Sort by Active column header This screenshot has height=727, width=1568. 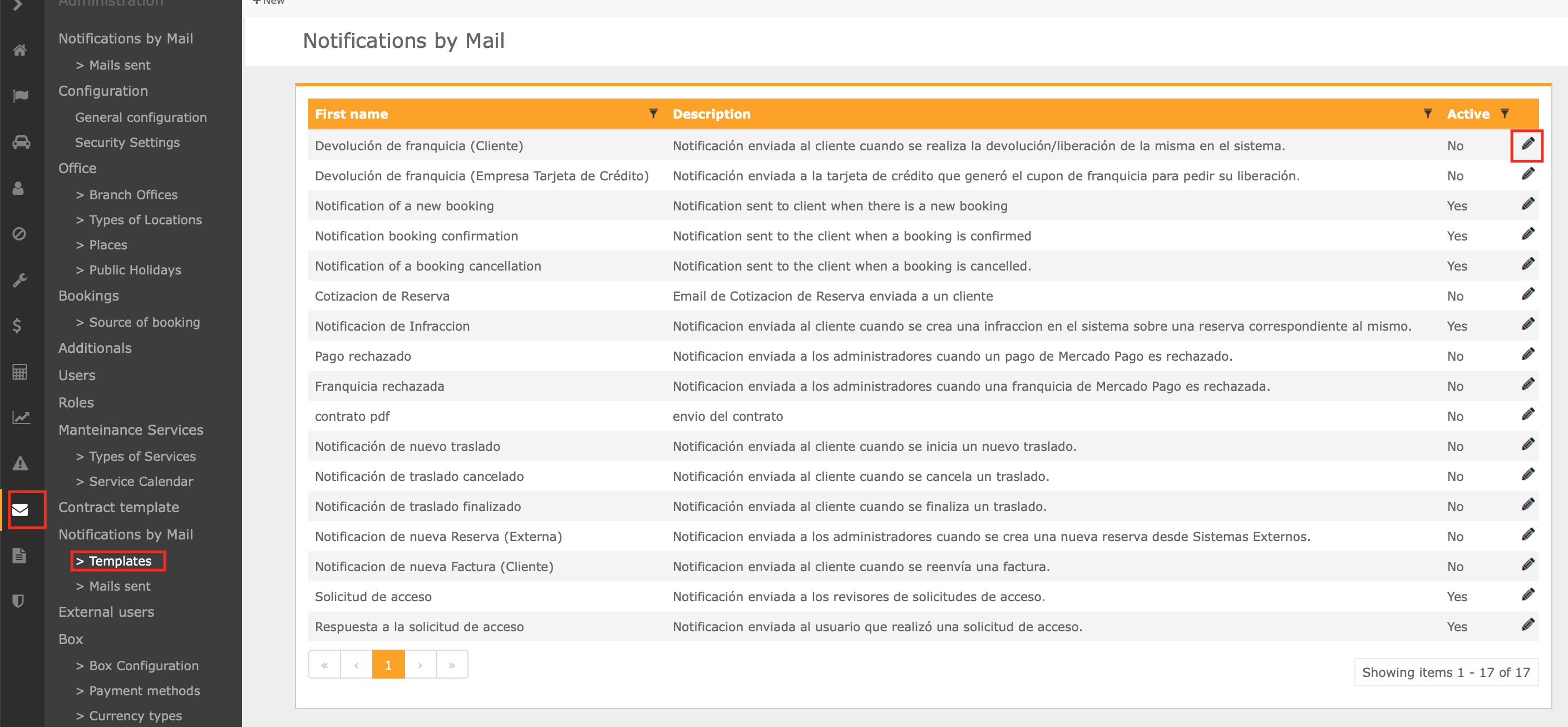point(1468,114)
